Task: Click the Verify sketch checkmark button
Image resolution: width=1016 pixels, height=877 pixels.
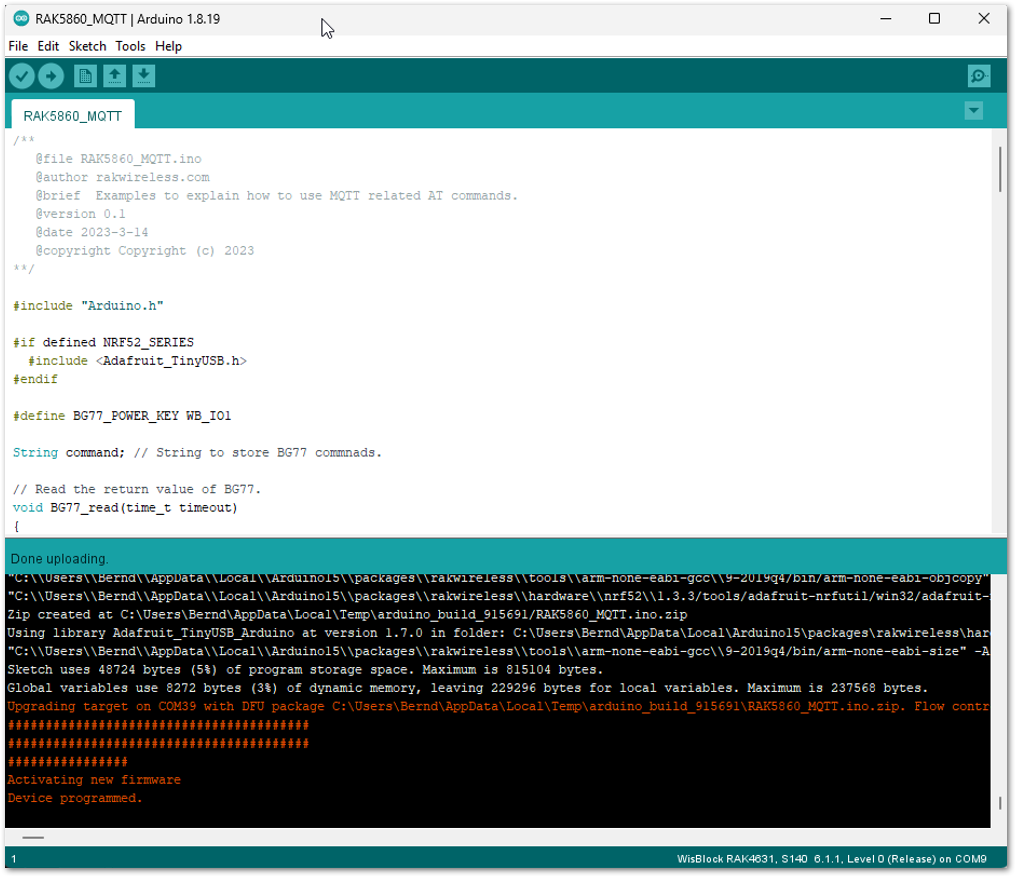Action: coord(21,76)
